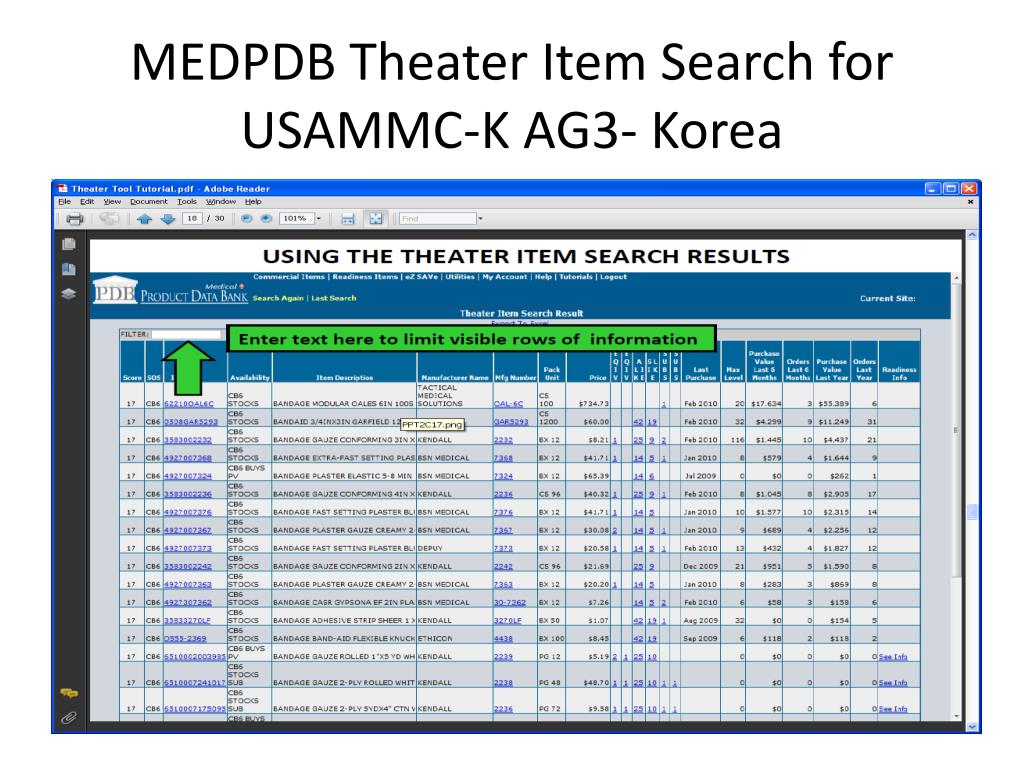Viewport: 1024px width, 768px height.
Task: Go to previous page with blue up arrow
Action: tap(144, 219)
